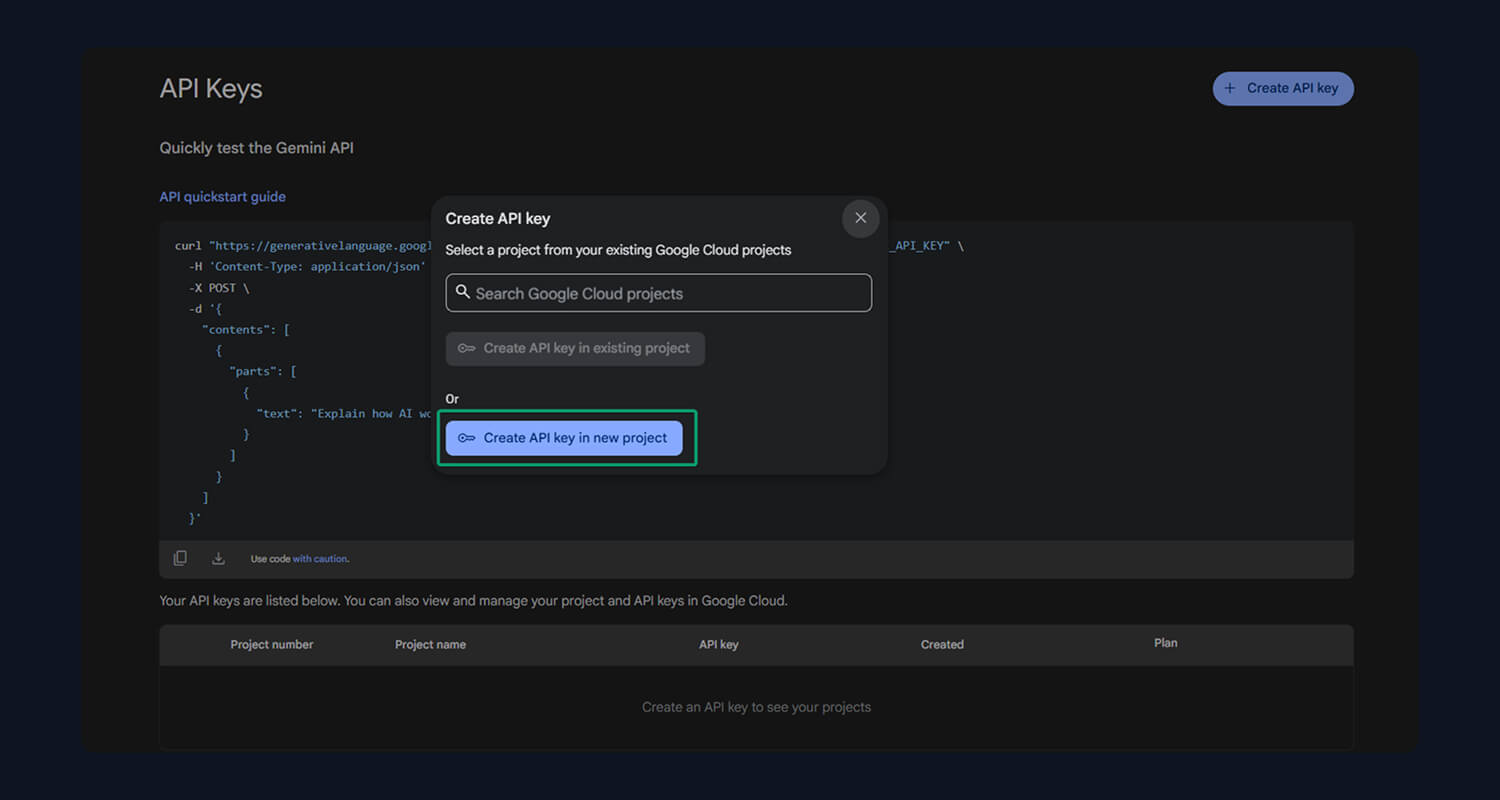Click the Plan column header
The width and height of the screenshot is (1500, 800).
[x=1165, y=643]
